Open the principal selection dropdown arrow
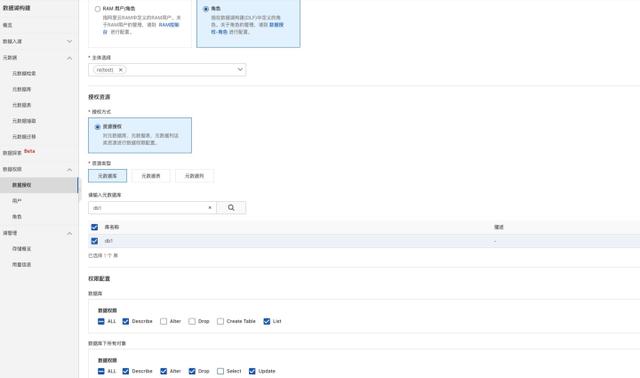The height and width of the screenshot is (378, 640). tap(240, 70)
